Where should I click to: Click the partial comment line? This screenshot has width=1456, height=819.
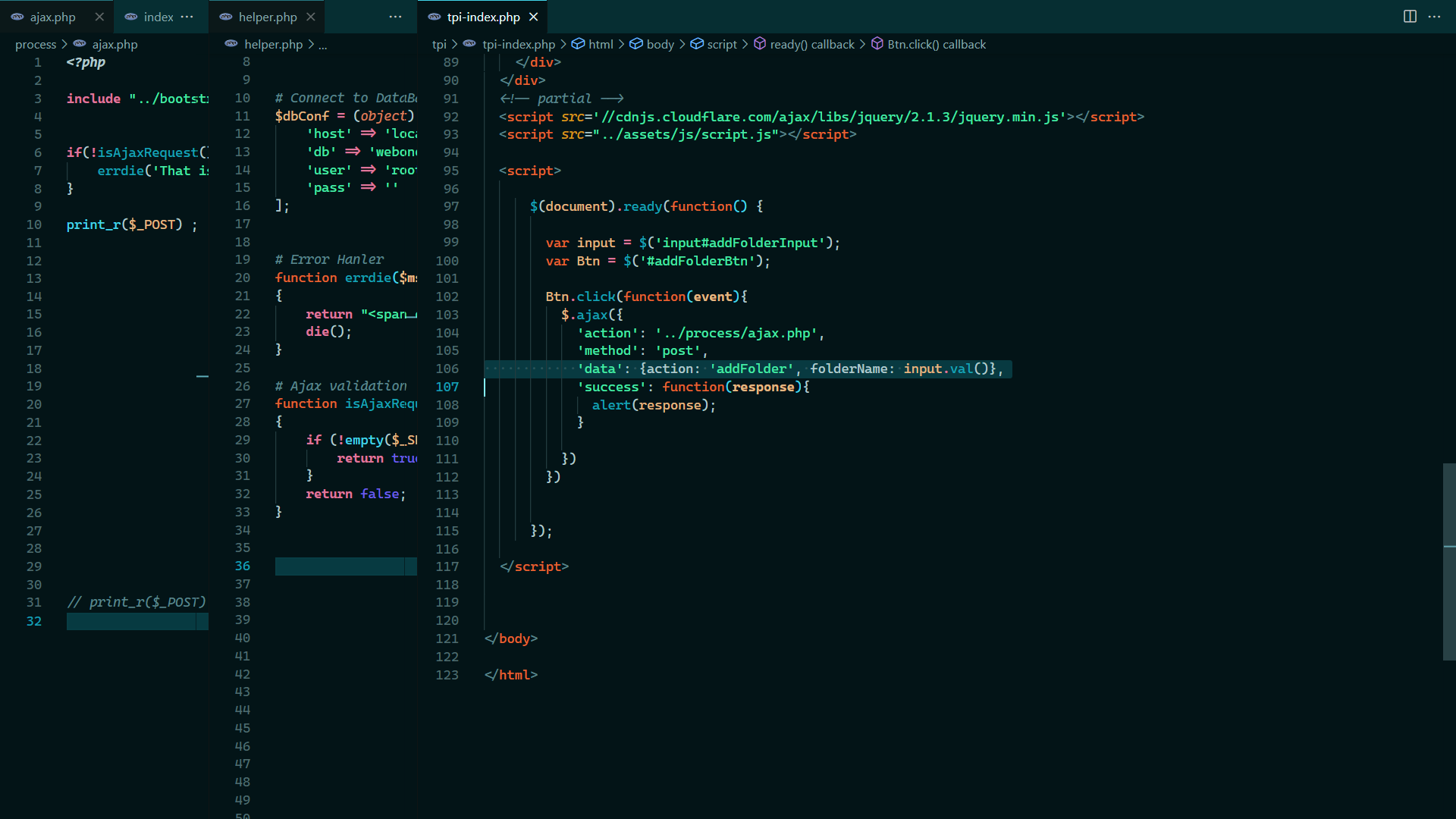pyautogui.click(x=562, y=99)
